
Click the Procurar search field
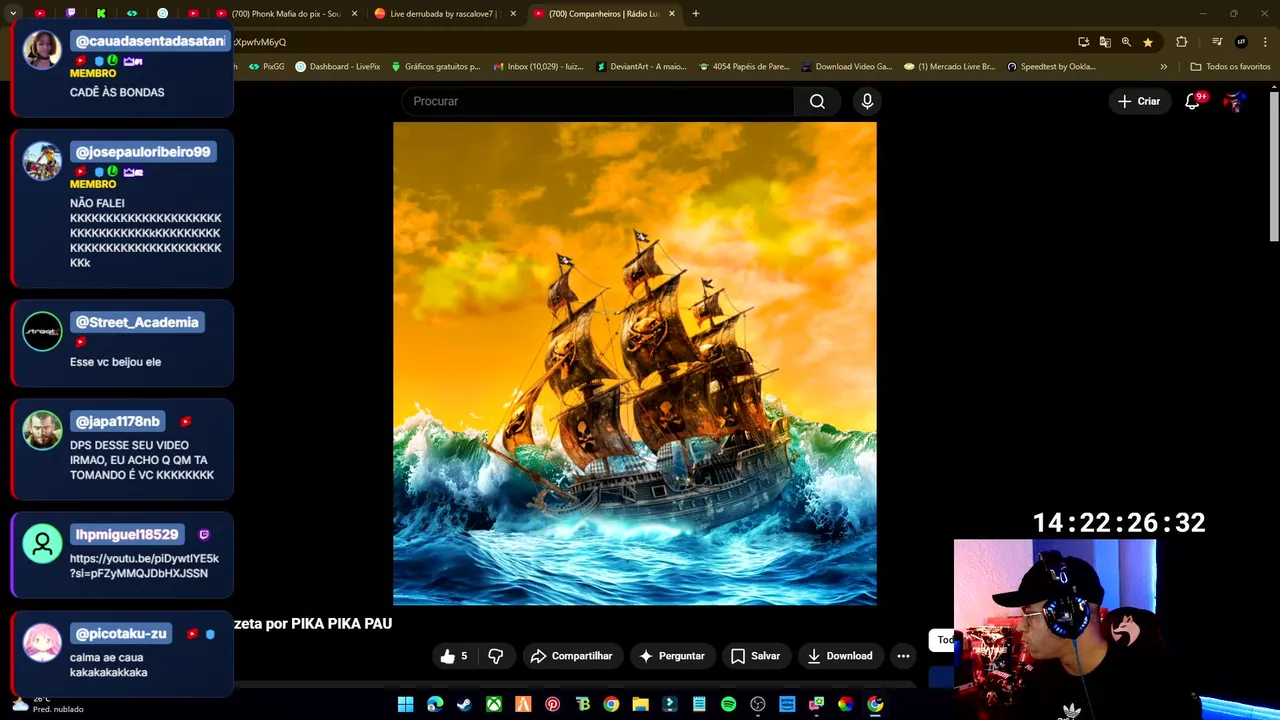tap(598, 101)
